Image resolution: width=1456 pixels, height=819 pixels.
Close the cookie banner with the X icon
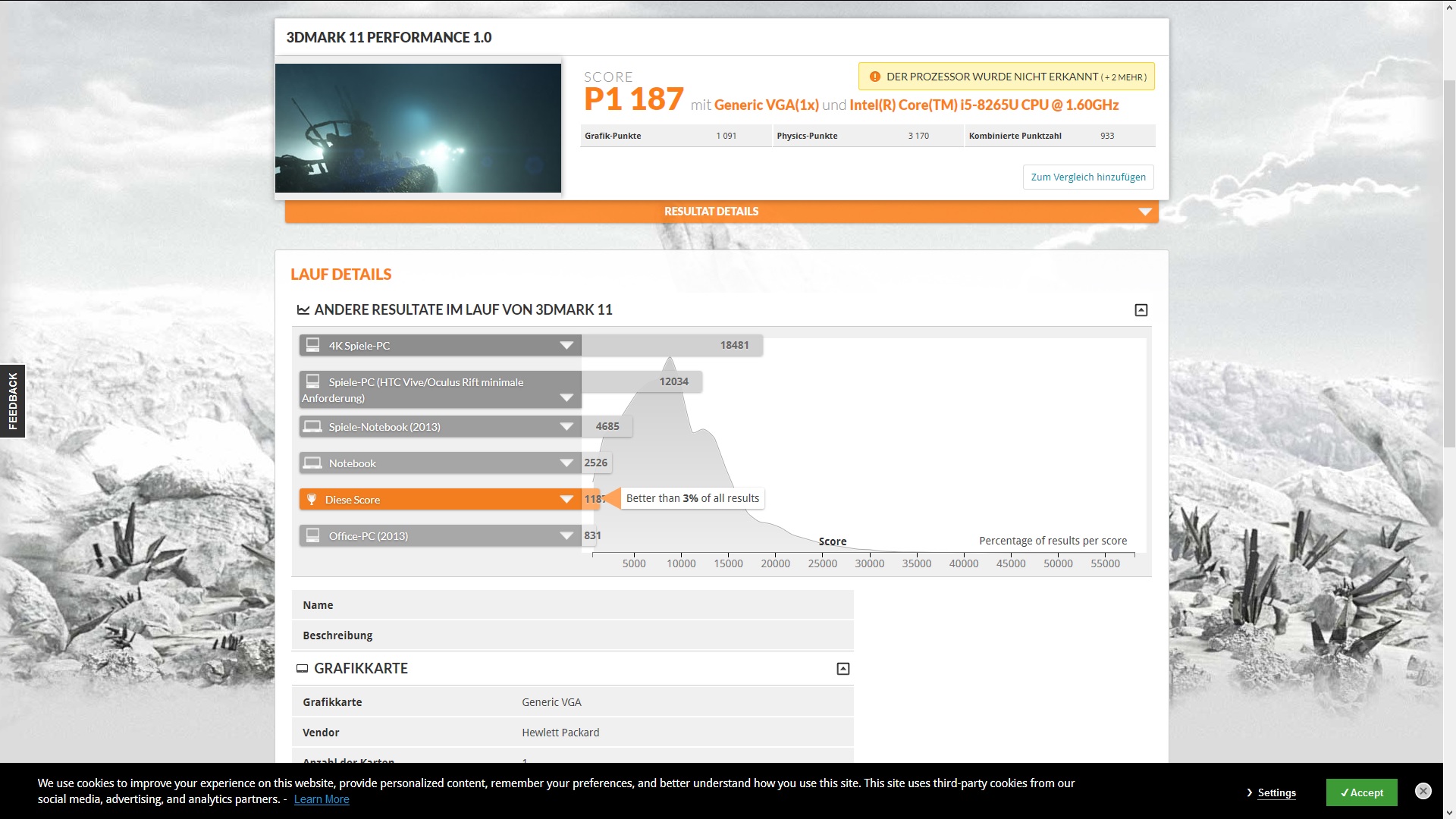(x=1423, y=791)
